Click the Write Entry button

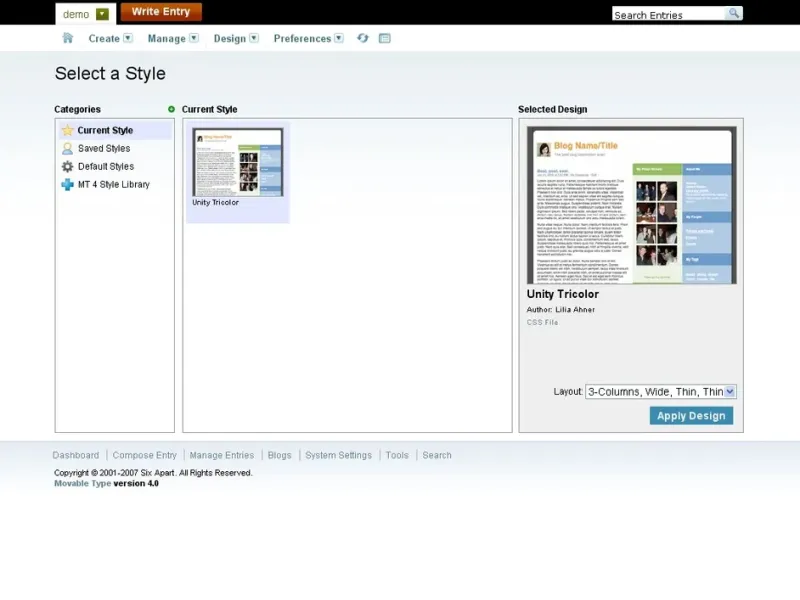tap(161, 12)
